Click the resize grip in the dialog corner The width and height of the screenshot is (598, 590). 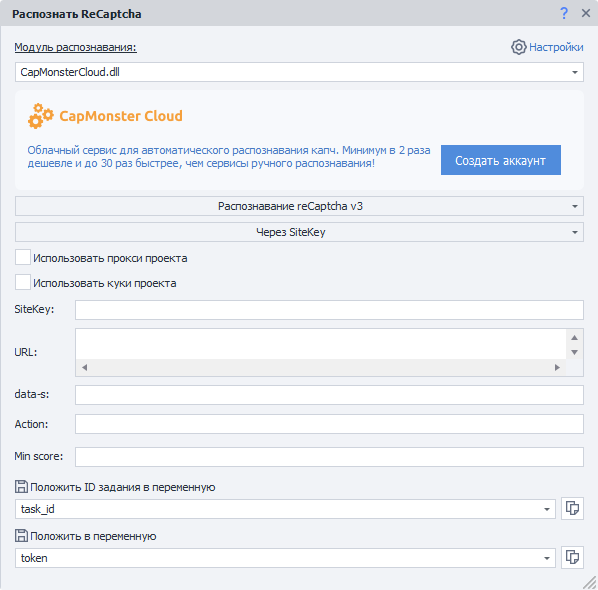590,582
